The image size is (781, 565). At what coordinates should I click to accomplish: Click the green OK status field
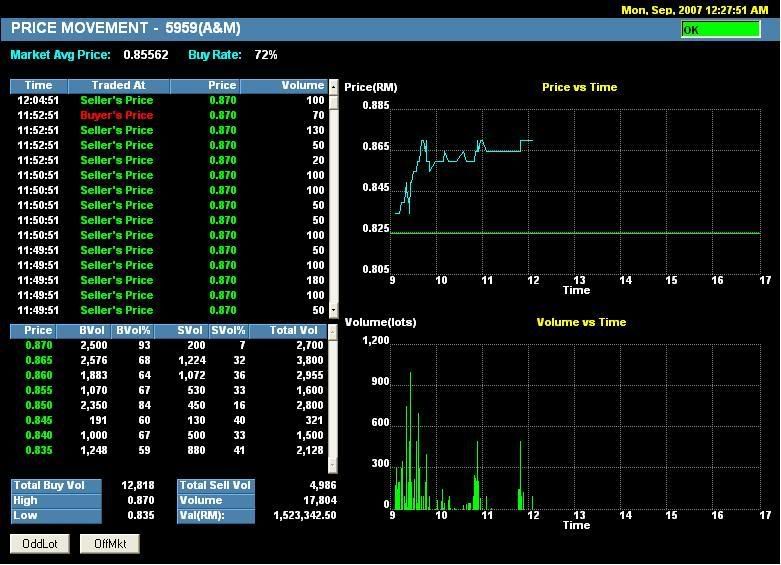[720, 30]
